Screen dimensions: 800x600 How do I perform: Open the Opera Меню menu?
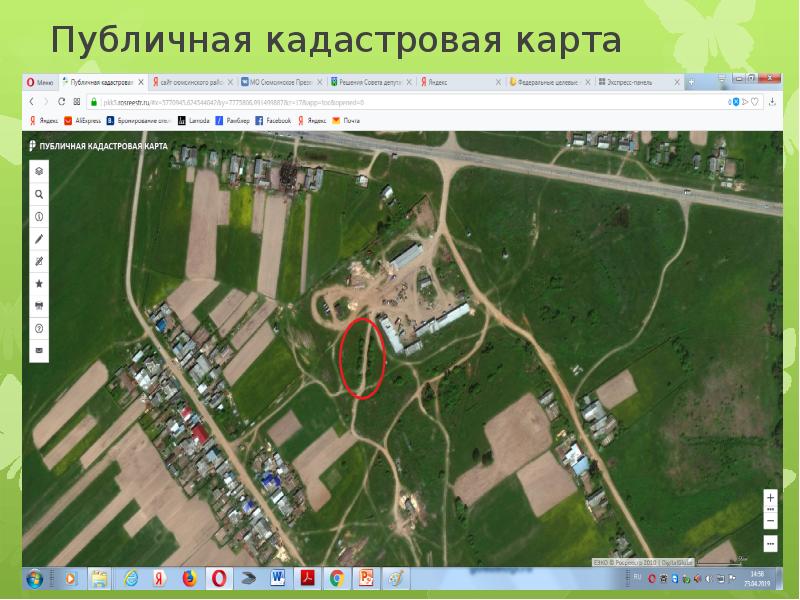coord(40,82)
